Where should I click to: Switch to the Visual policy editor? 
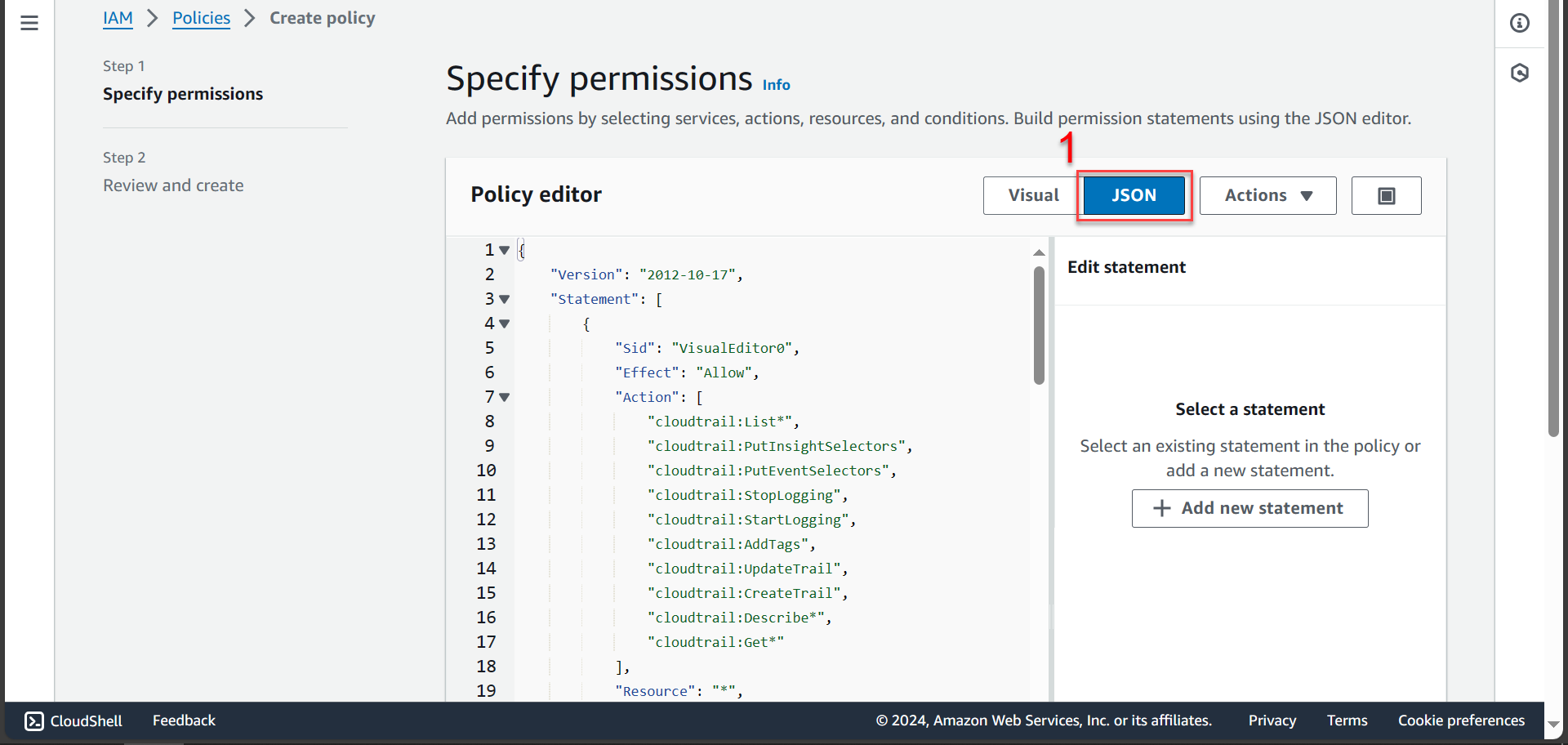pyautogui.click(x=1032, y=196)
